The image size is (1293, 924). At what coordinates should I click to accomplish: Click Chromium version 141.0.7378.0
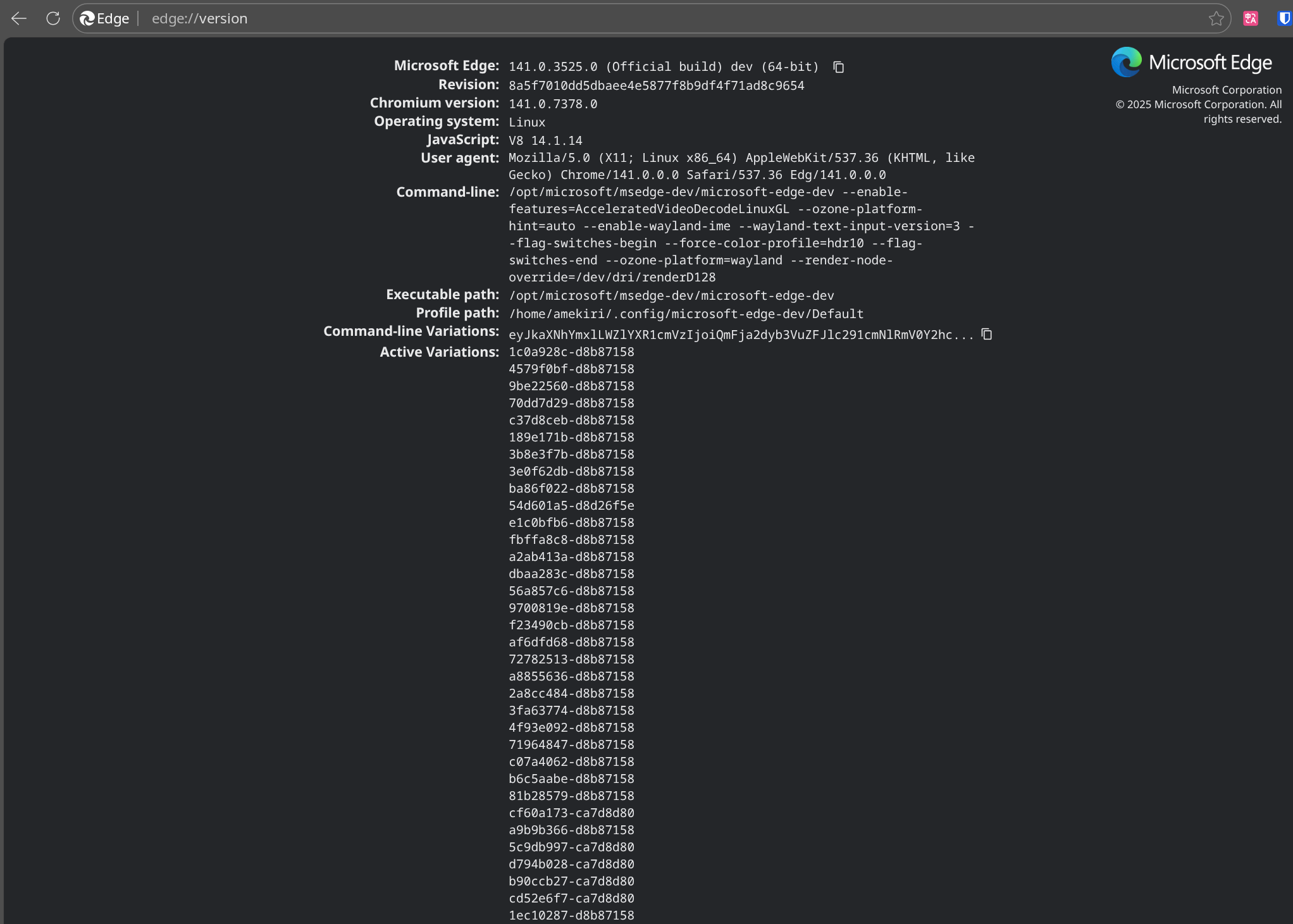click(553, 104)
